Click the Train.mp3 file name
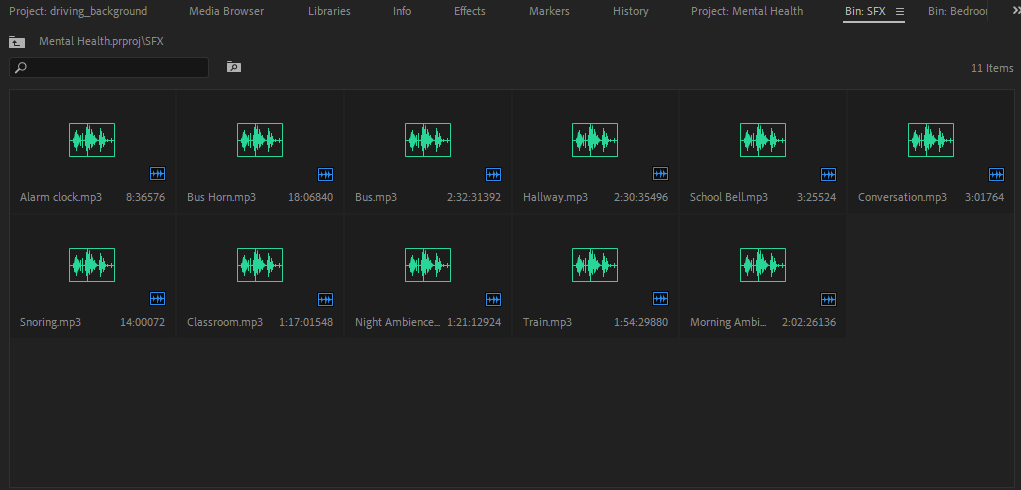Viewport: 1021px width, 490px height. pos(548,322)
